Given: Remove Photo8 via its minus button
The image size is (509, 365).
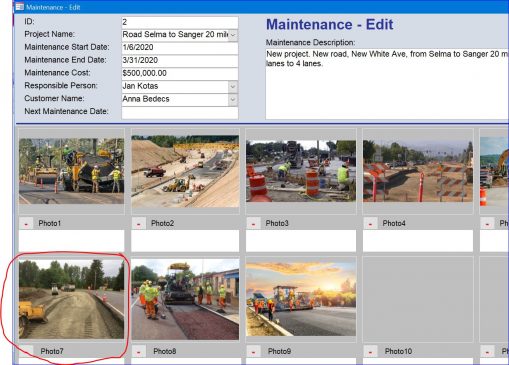Looking at the screenshot, I should point(138,351).
